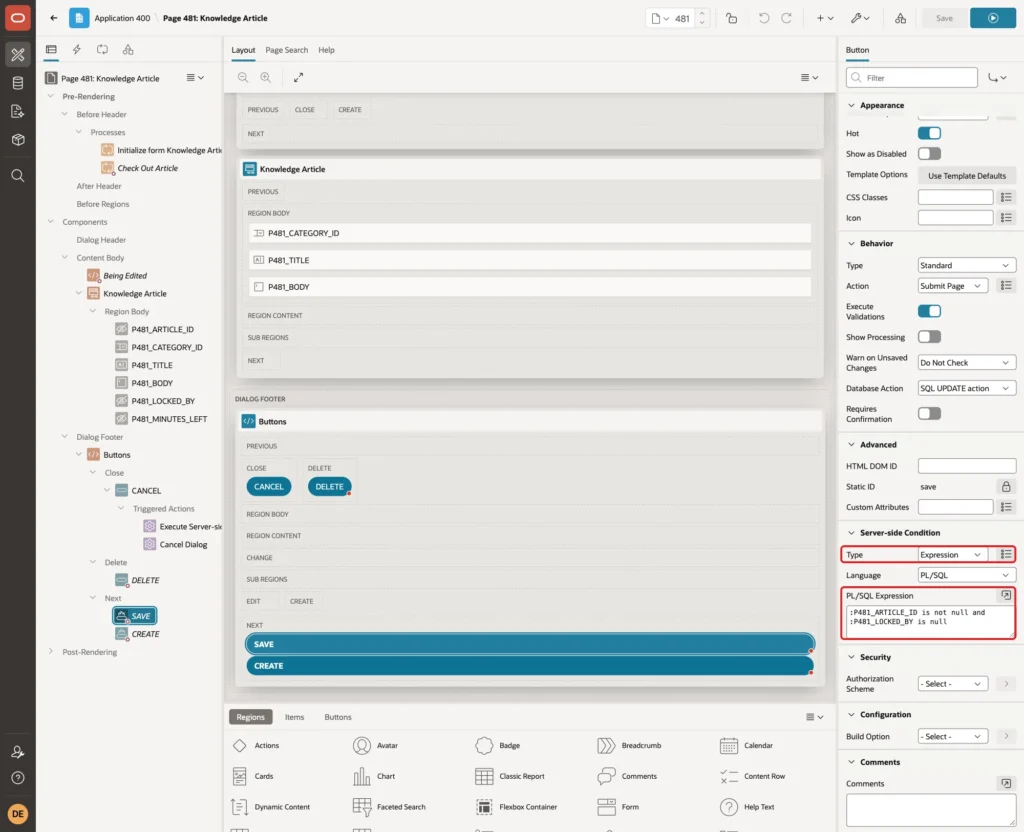This screenshot has width=1024, height=832.
Task: Open the top toolbar Shared Components icon
Action: 901,18
